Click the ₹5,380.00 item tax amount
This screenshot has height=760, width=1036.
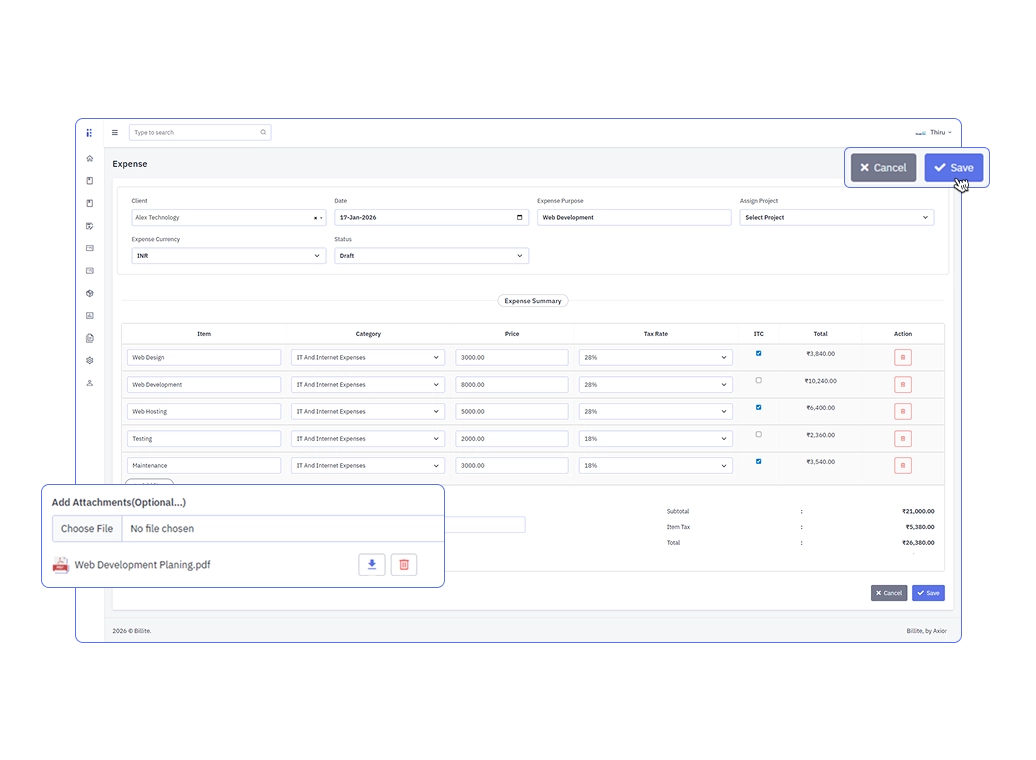[x=920, y=527]
